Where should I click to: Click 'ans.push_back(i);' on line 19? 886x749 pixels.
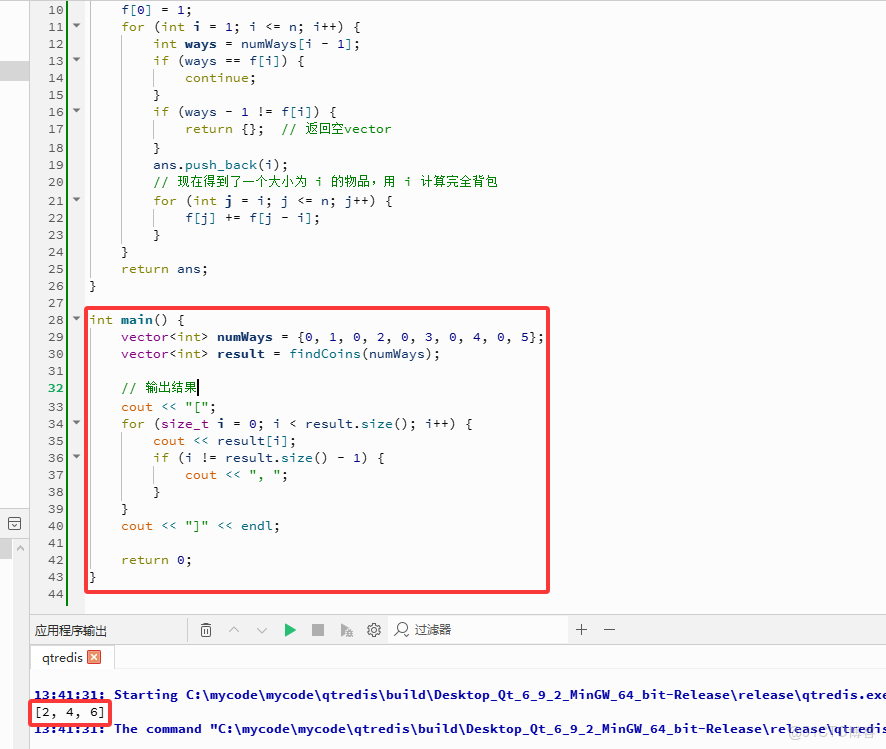(220, 165)
